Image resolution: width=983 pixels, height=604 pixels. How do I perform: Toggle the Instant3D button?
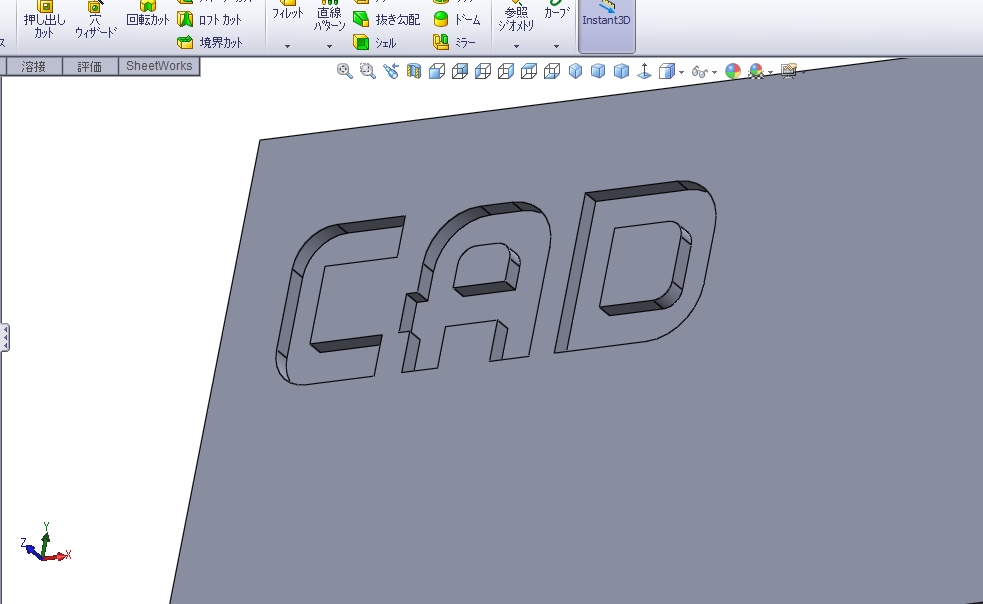click(x=606, y=18)
